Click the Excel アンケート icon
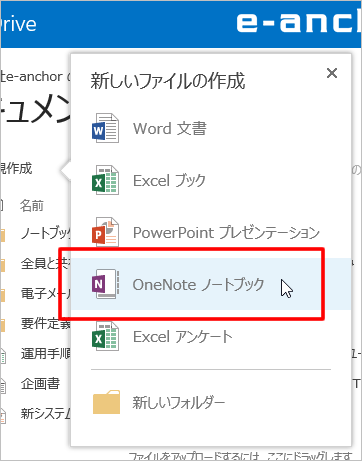The image size is (362, 461). point(105,336)
